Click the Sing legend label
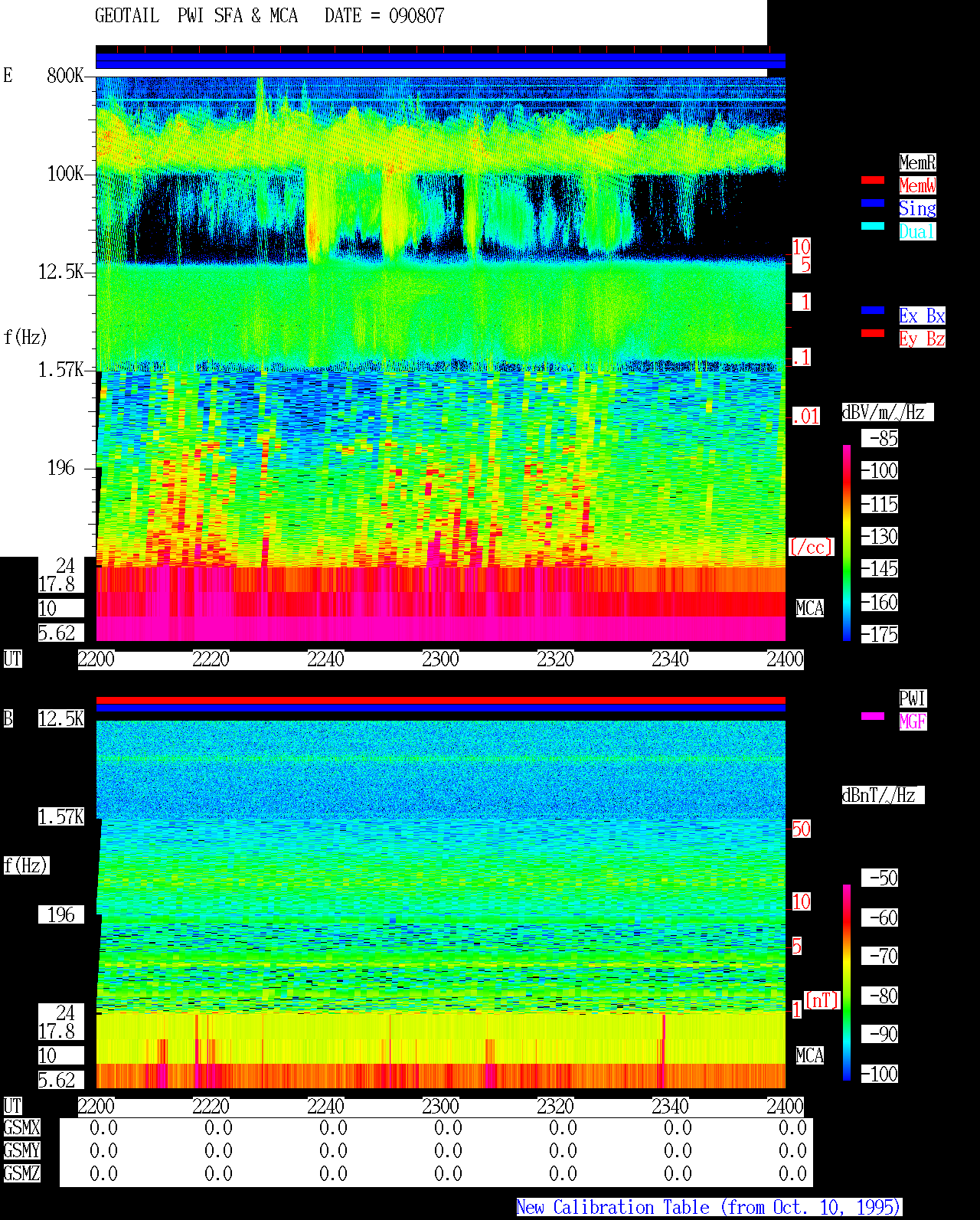The width and height of the screenshot is (980, 1220). click(x=917, y=208)
